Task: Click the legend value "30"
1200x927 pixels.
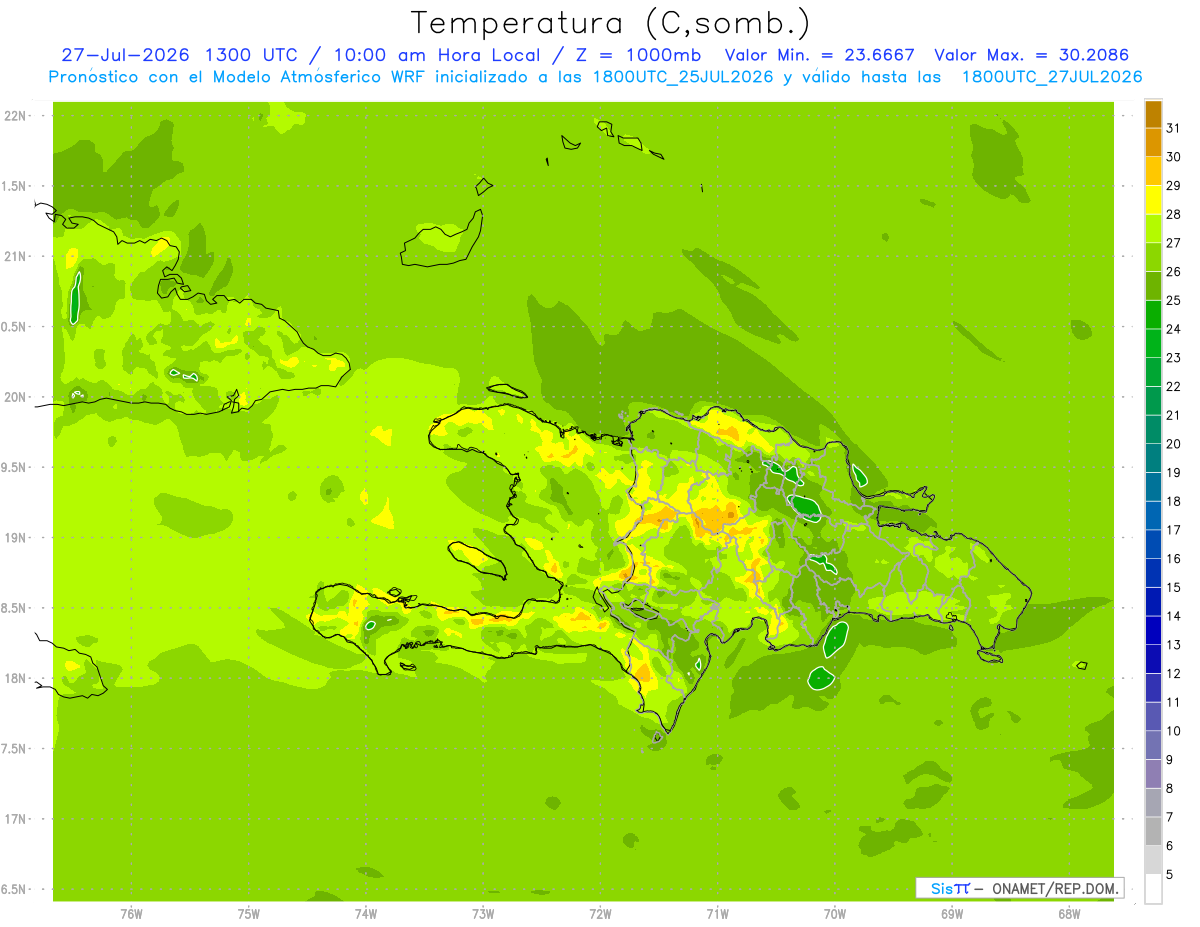Action: pyautogui.click(x=1173, y=157)
